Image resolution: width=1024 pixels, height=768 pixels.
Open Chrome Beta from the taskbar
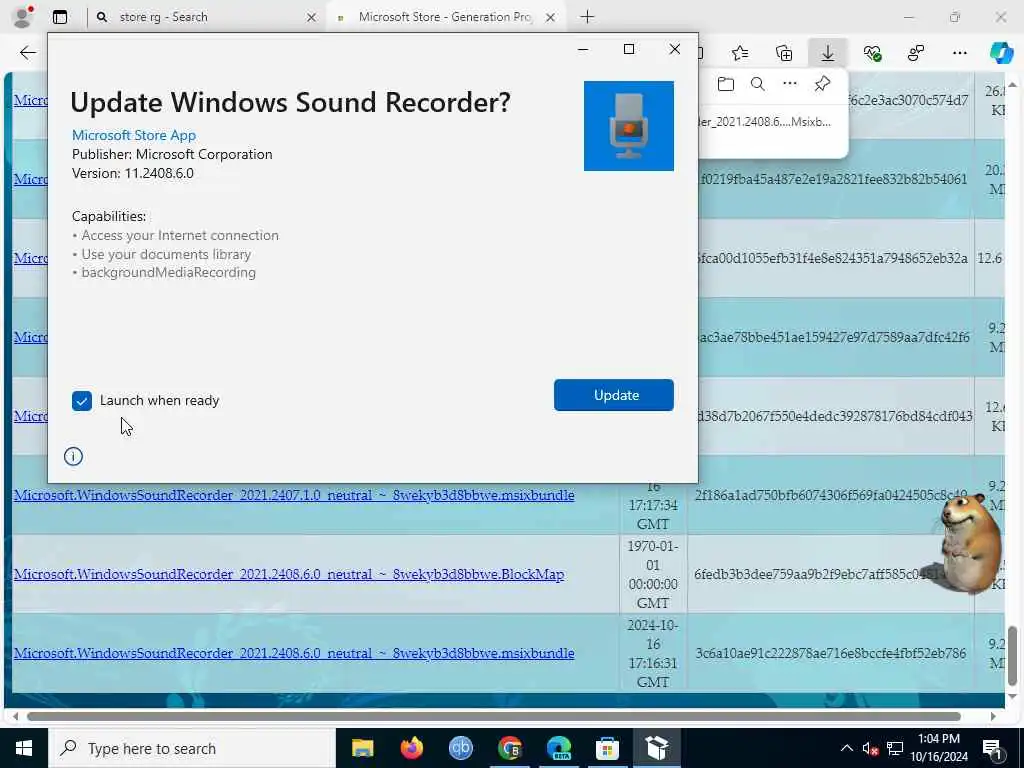(x=509, y=748)
